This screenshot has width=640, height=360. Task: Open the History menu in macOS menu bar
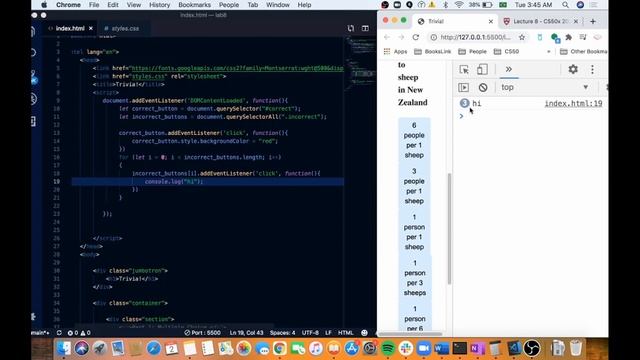[159, 5]
